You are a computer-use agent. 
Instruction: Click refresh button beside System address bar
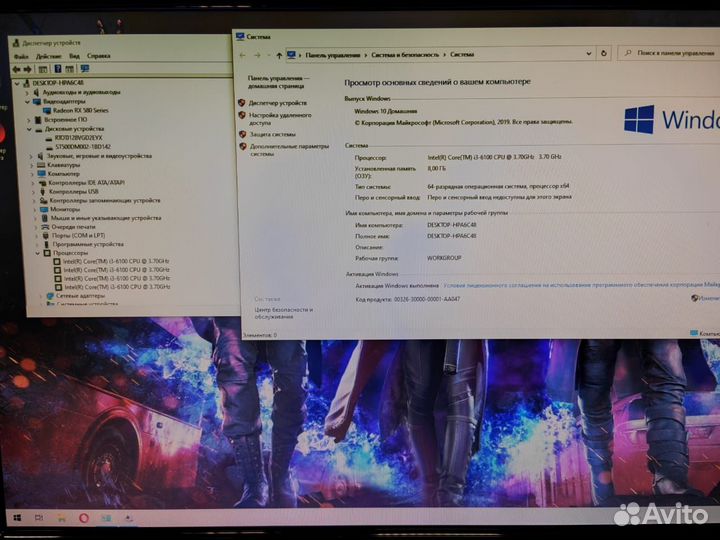(x=604, y=53)
